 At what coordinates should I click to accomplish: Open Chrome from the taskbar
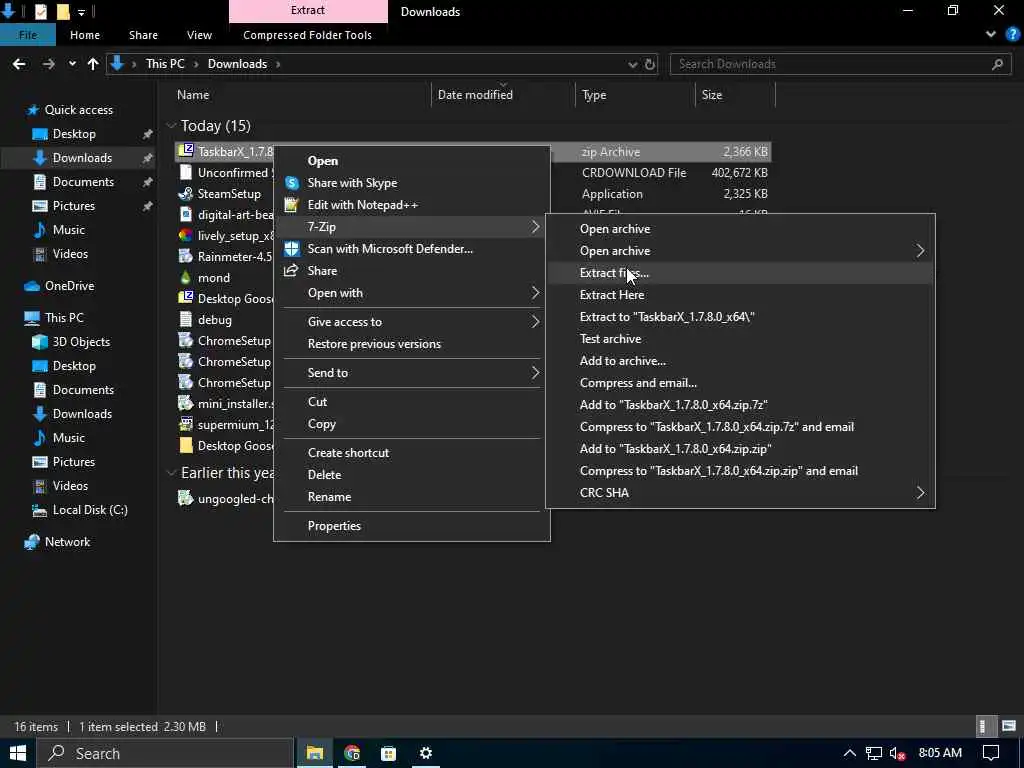click(x=352, y=754)
